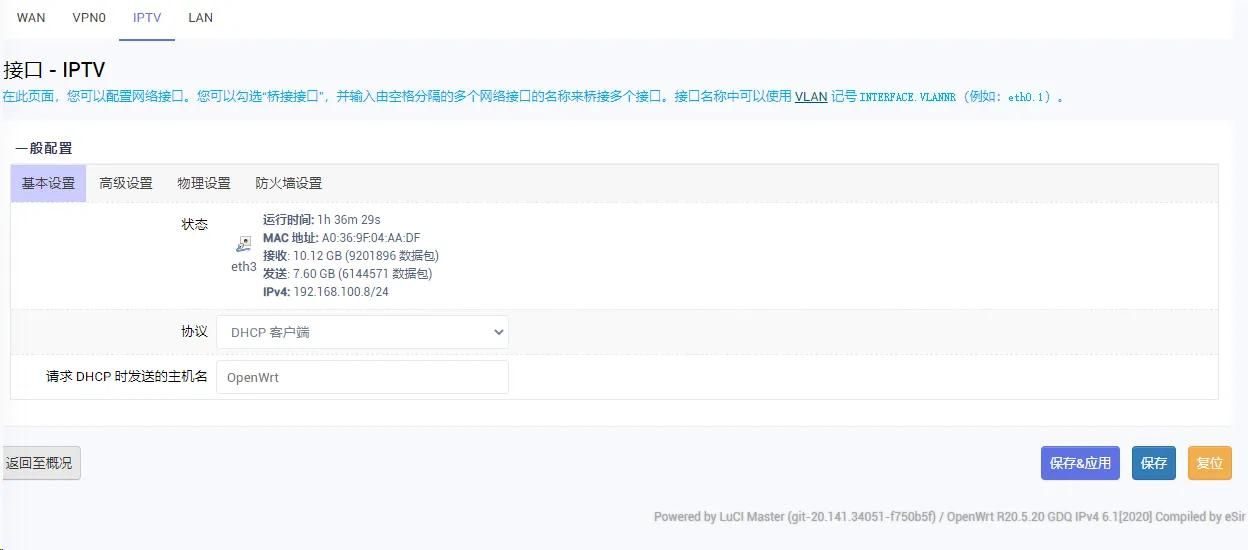Select the IPTV interface tab

pyautogui.click(x=147, y=18)
